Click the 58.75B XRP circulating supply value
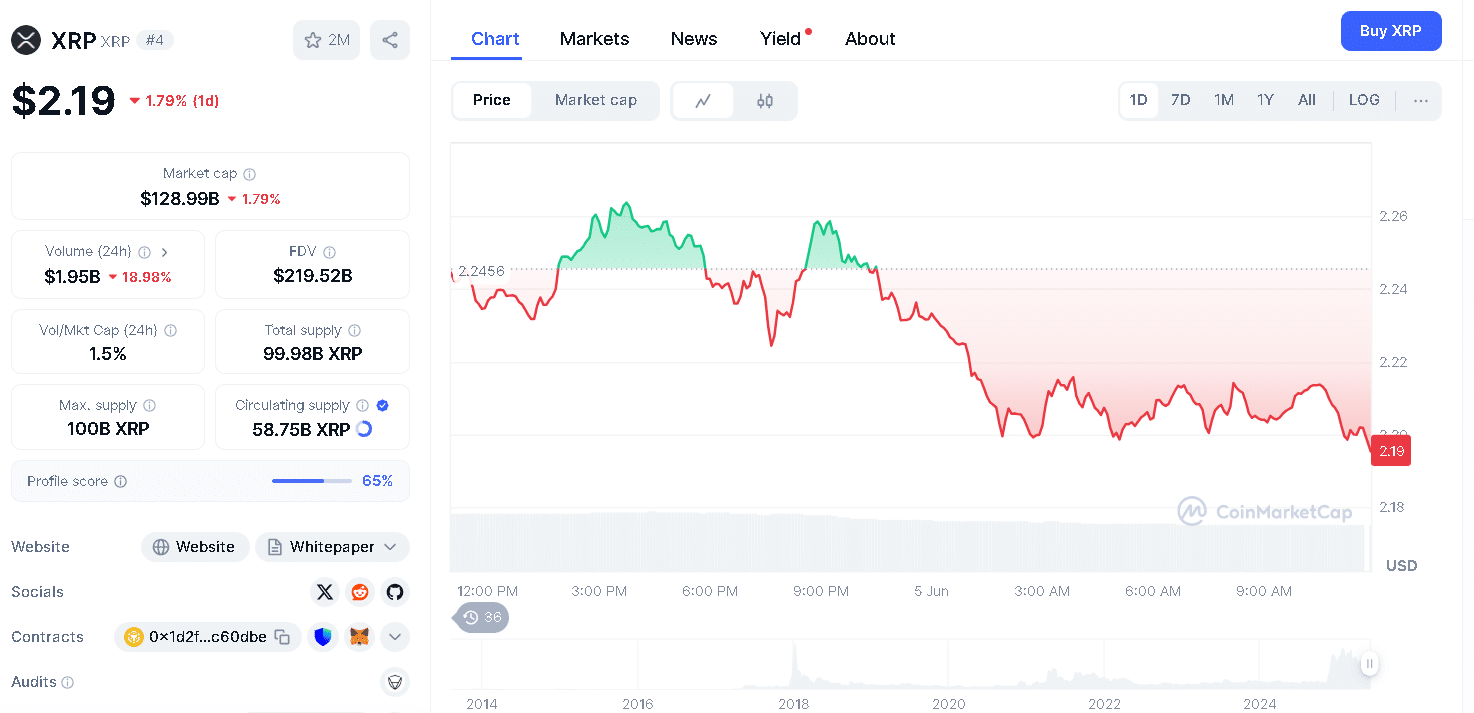The width and height of the screenshot is (1474, 713). (x=301, y=430)
